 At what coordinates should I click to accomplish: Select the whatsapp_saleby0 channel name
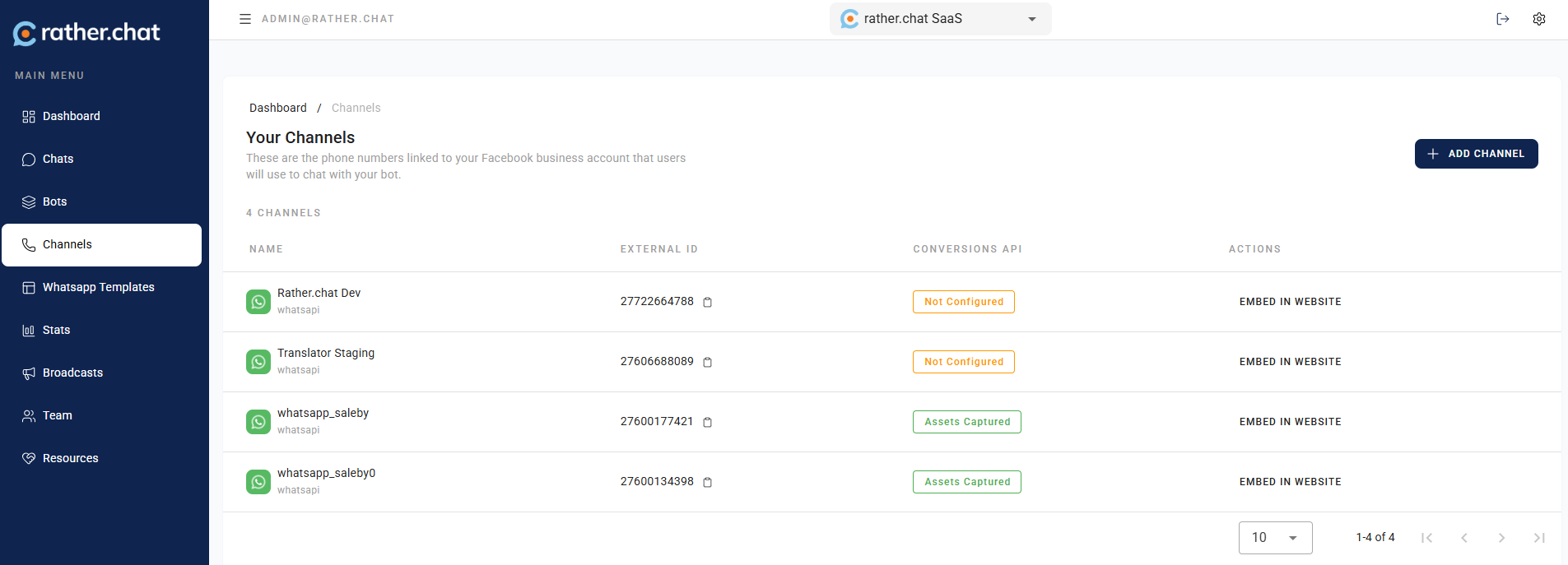pyautogui.click(x=326, y=473)
